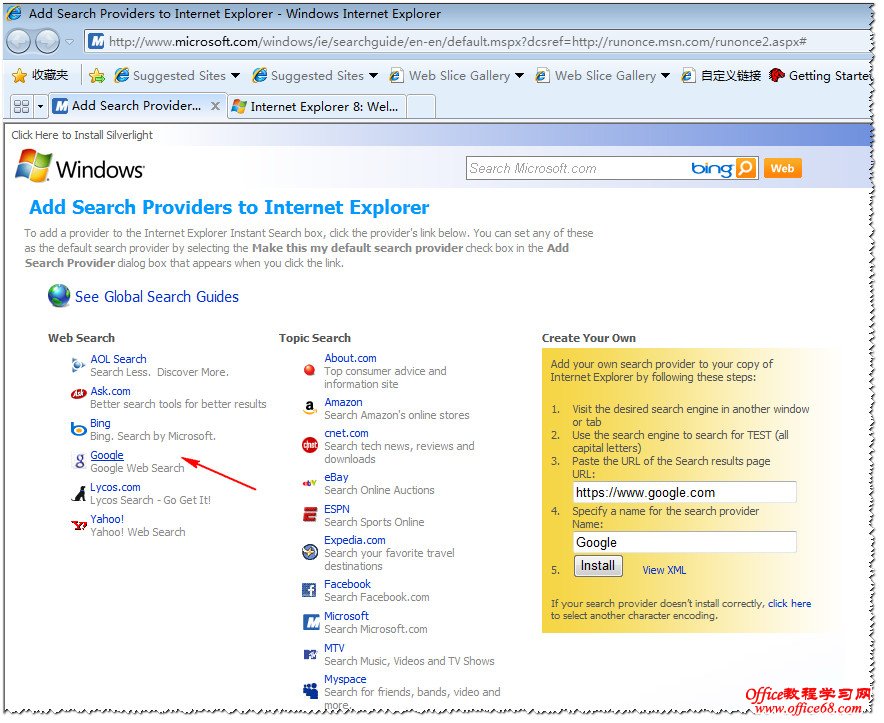Image resolution: width=884 pixels, height=723 pixels.
Task: Click the eBay logo icon
Action: pyautogui.click(x=310, y=483)
